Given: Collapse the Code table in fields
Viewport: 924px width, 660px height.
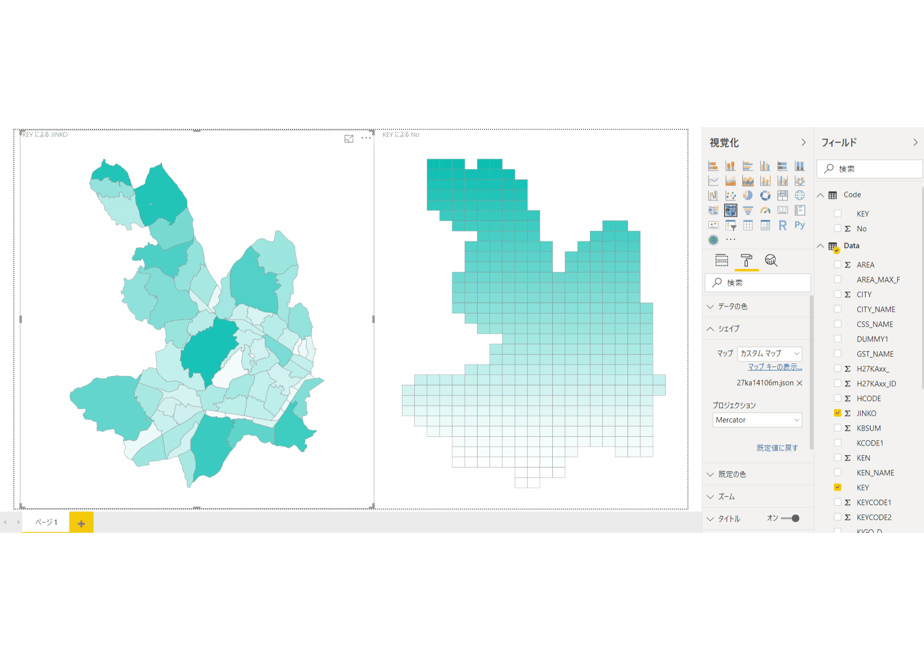Looking at the screenshot, I should coord(820,195).
